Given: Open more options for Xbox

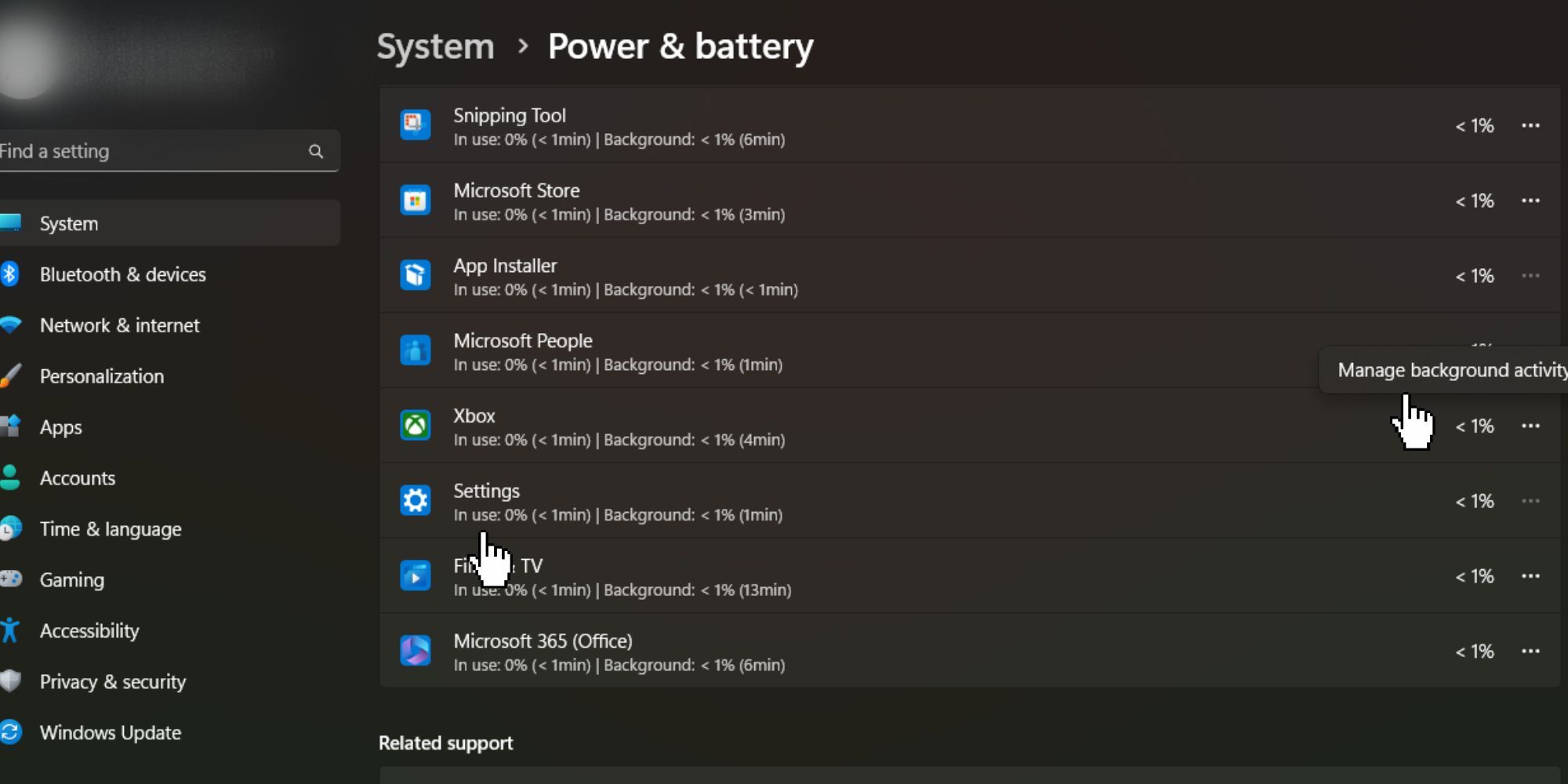Looking at the screenshot, I should pyautogui.click(x=1530, y=426).
